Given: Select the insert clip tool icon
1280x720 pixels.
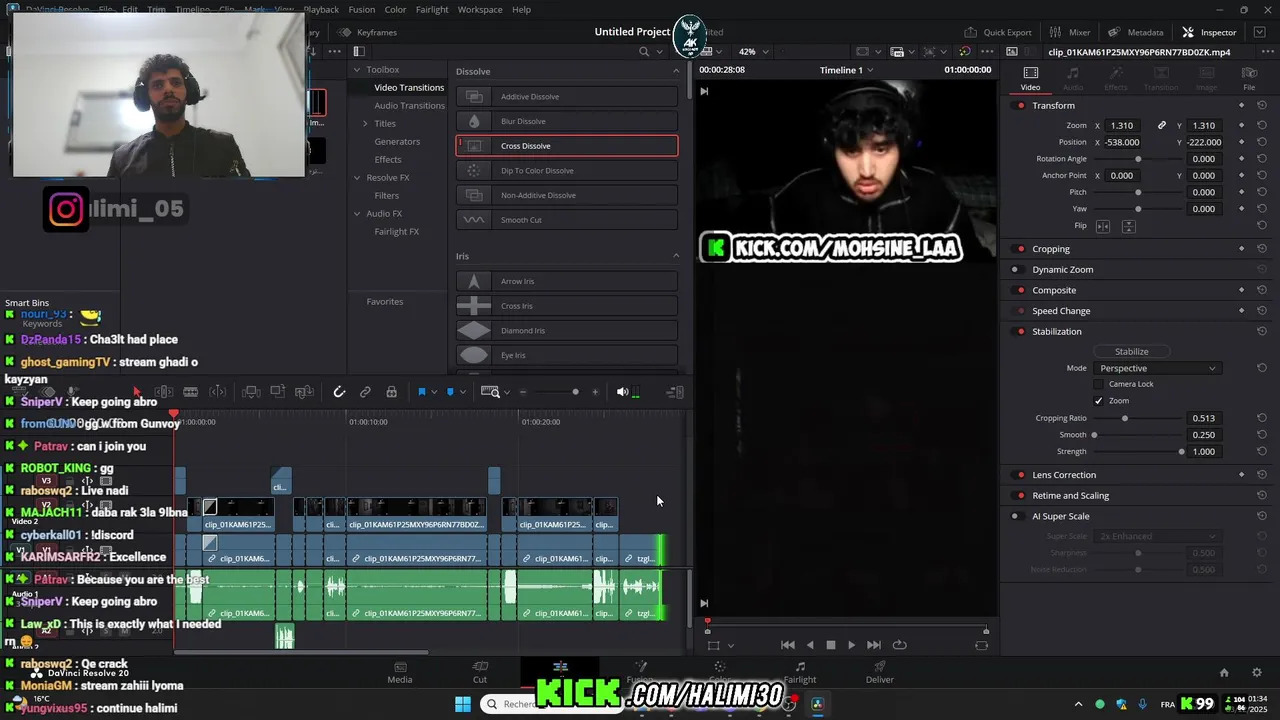Looking at the screenshot, I should coord(251,392).
